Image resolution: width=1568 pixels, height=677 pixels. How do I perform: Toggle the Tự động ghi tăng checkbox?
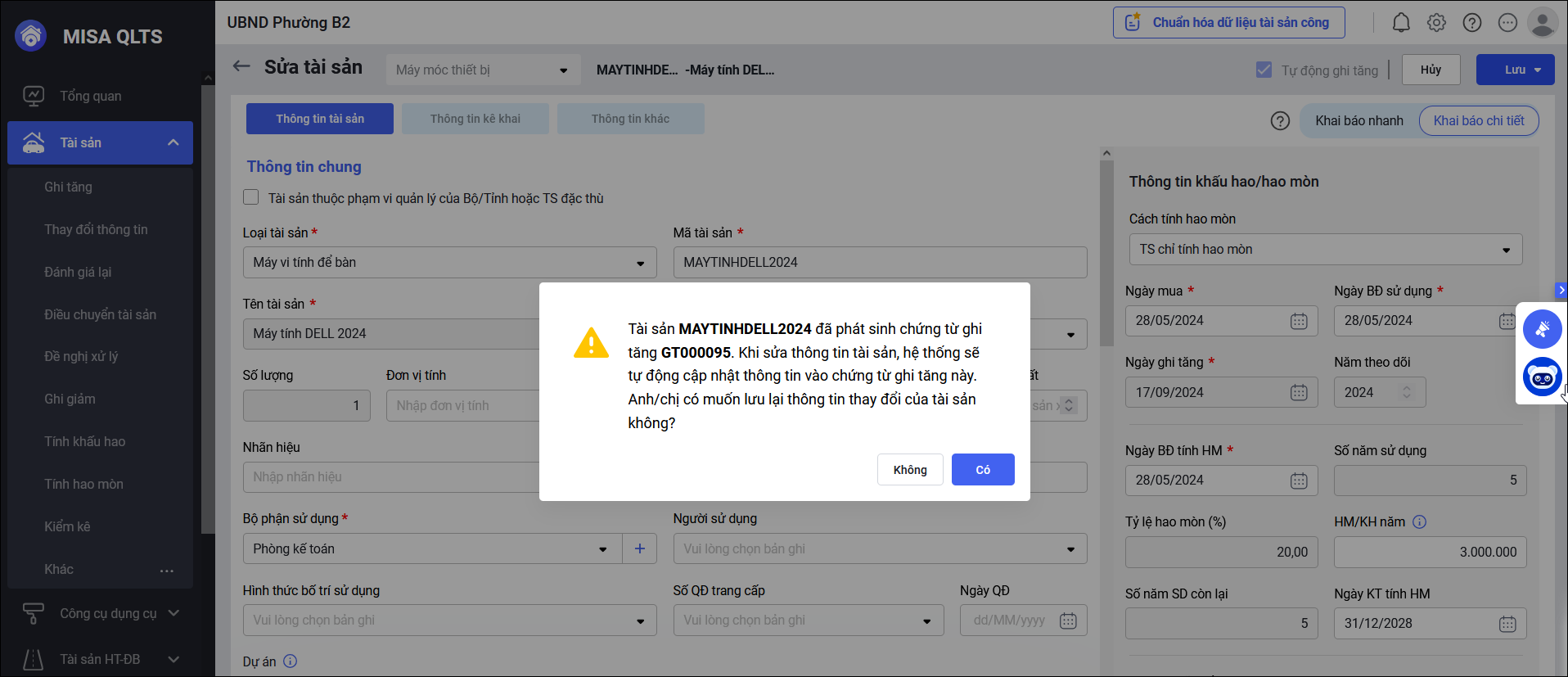1264,70
